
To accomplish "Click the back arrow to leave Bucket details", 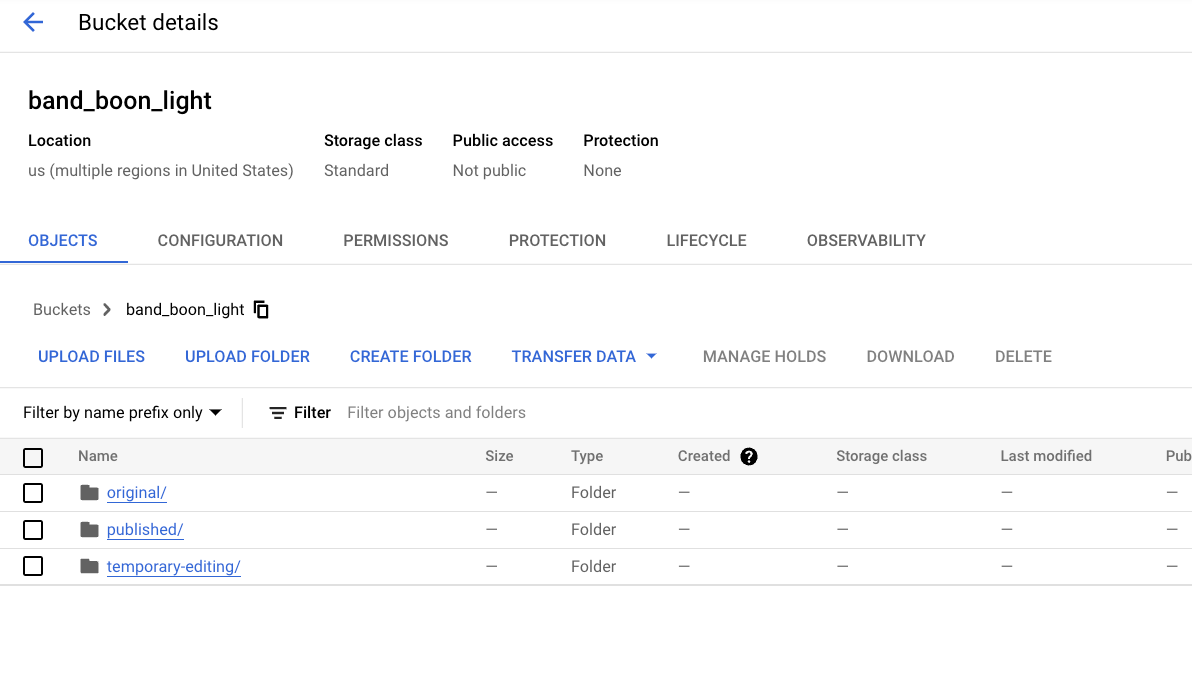I will (x=31, y=22).
